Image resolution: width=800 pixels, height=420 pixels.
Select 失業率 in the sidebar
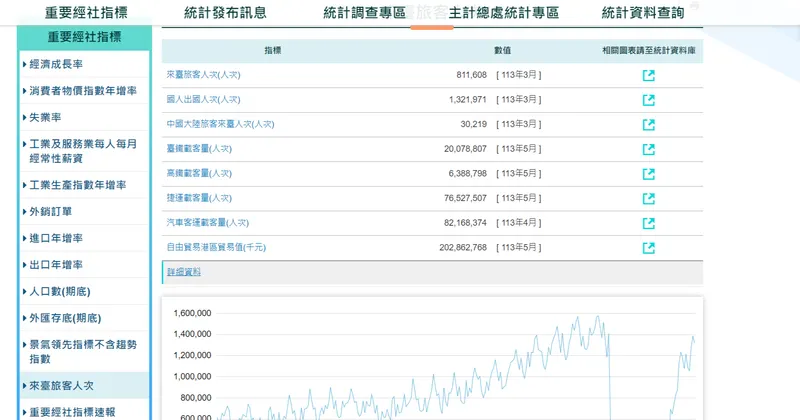point(84,117)
